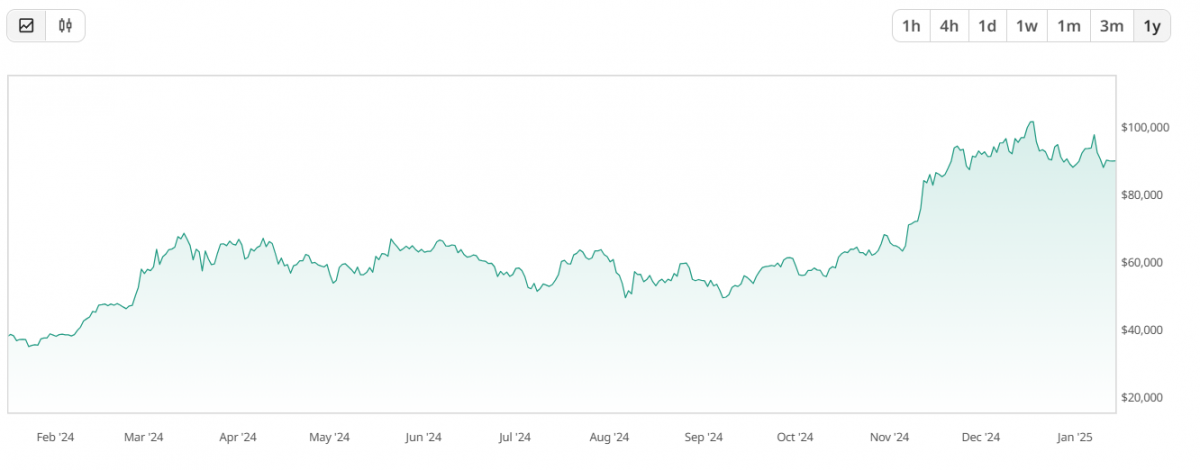Set chart range to 1w

click(1027, 26)
